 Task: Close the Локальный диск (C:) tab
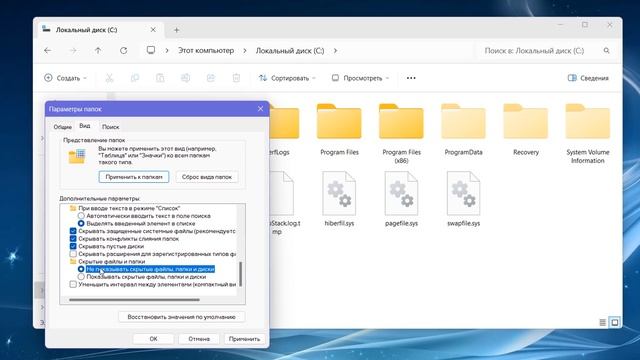tap(153, 30)
